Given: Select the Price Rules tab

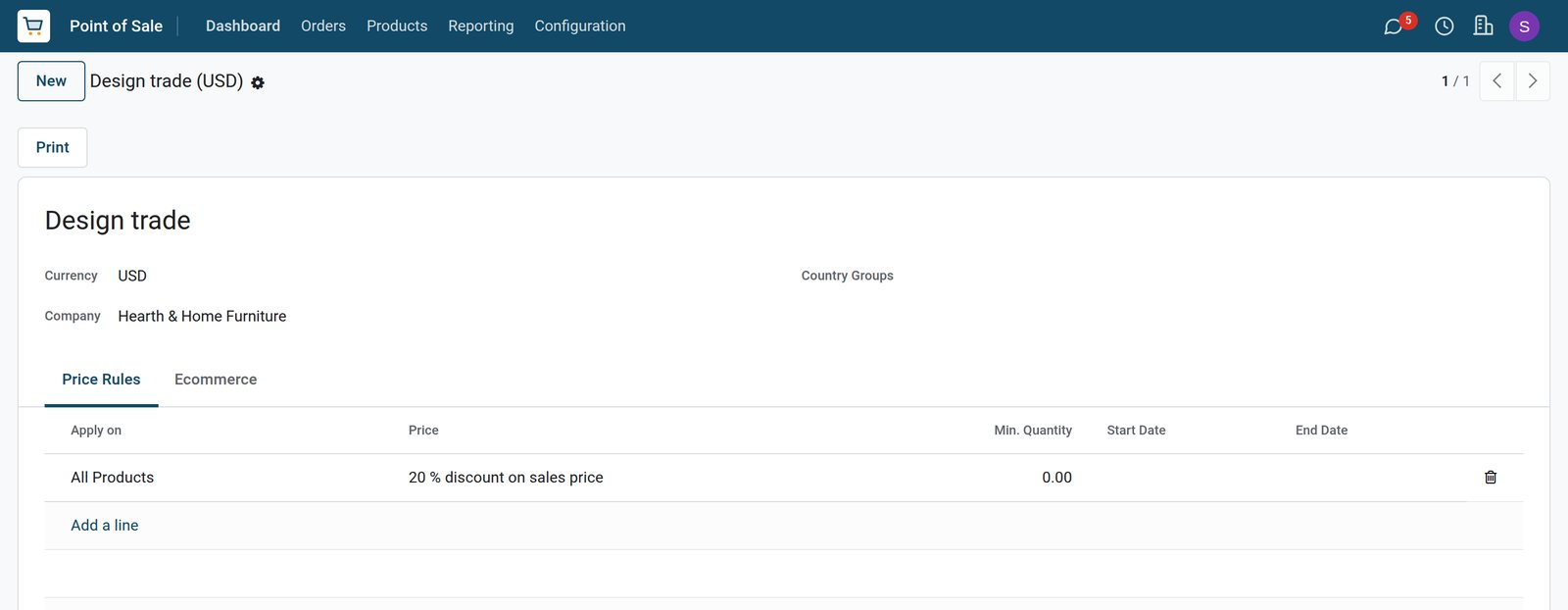Looking at the screenshot, I should pyautogui.click(x=101, y=380).
